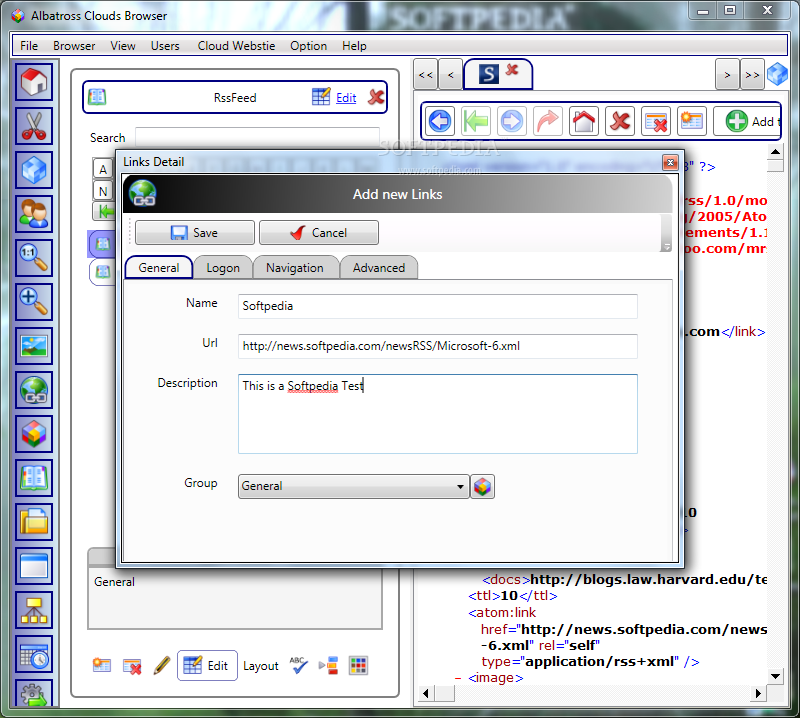The width and height of the screenshot is (800, 718).
Task: Click the Layout button in bottom toolbar
Action: pos(261,665)
